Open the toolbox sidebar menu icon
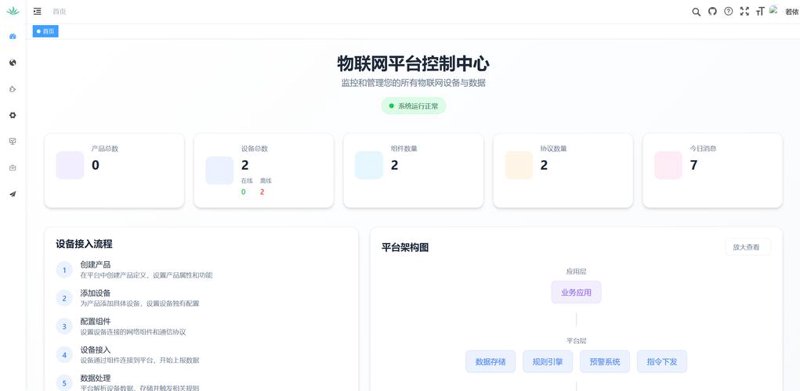Image resolution: width=800 pixels, height=391 pixels. pyautogui.click(x=13, y=168)
